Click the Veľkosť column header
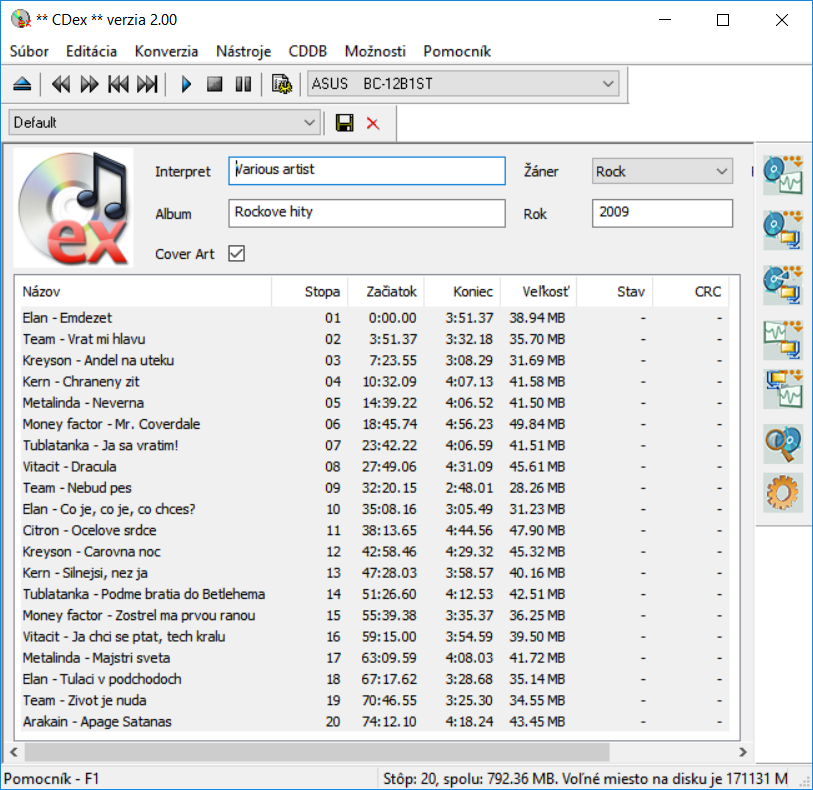 point(538,292)
